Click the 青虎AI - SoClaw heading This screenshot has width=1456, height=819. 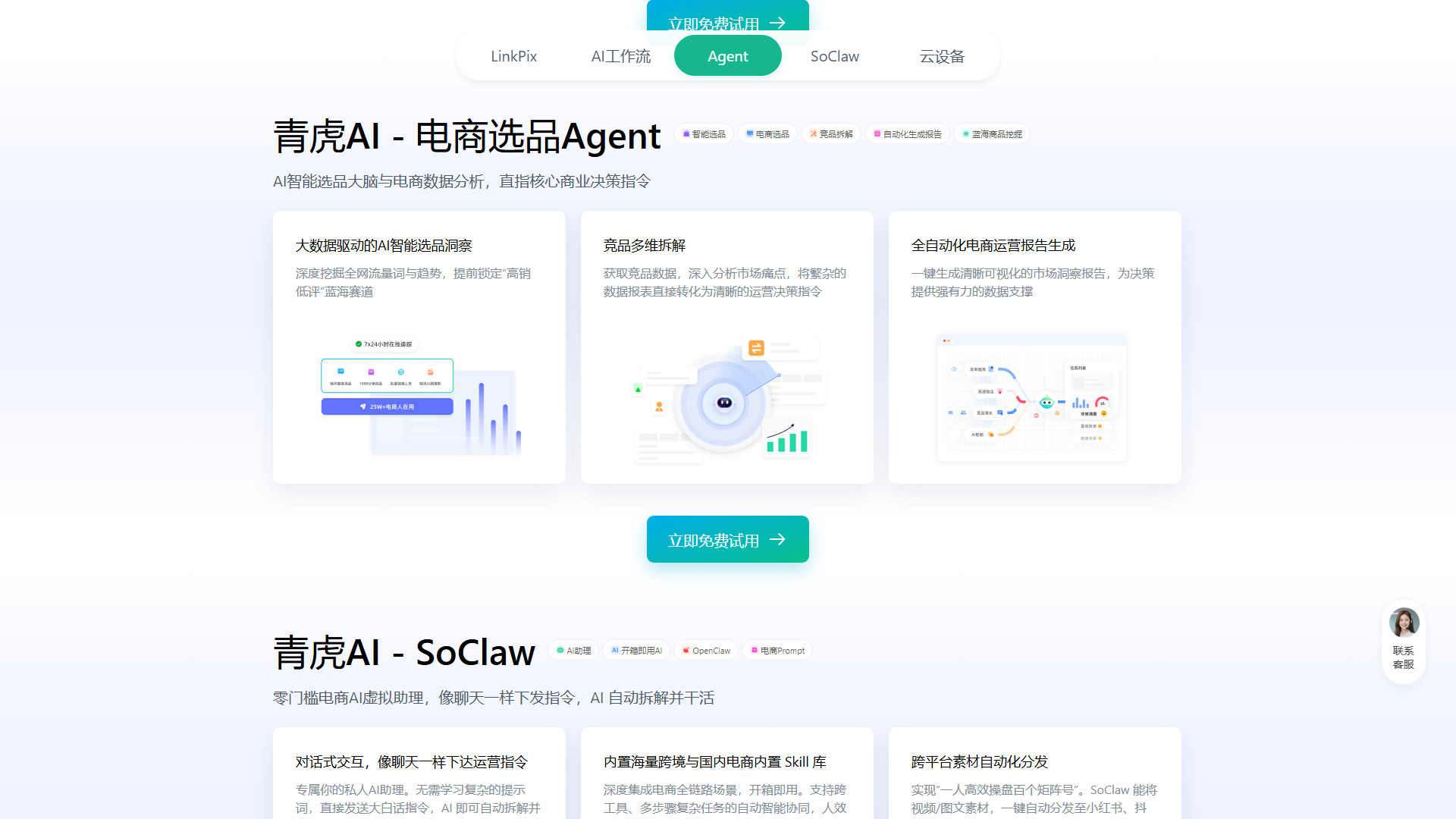tap(404, 652)
